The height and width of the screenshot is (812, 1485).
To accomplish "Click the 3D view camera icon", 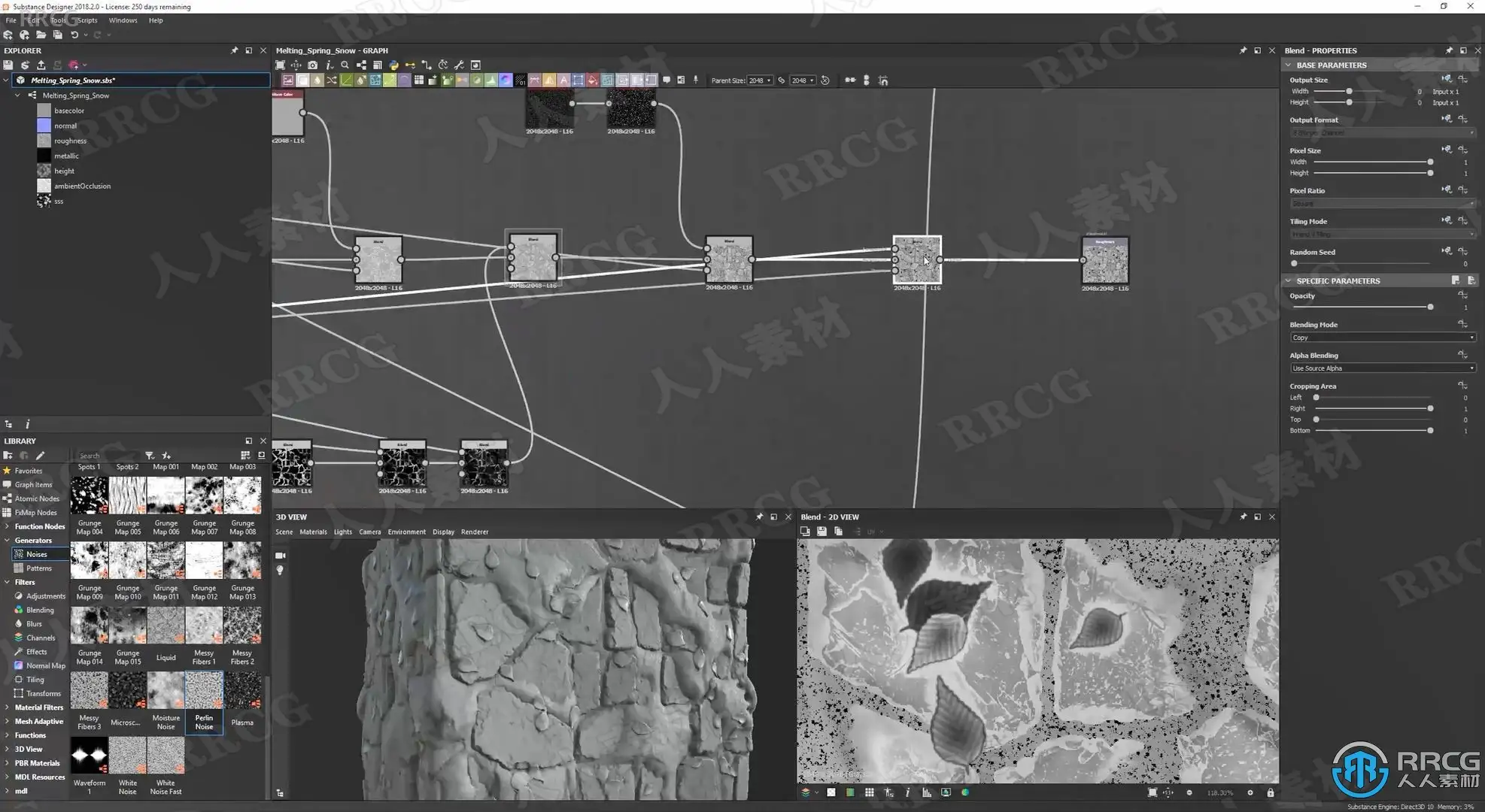I will pos(281,556).
